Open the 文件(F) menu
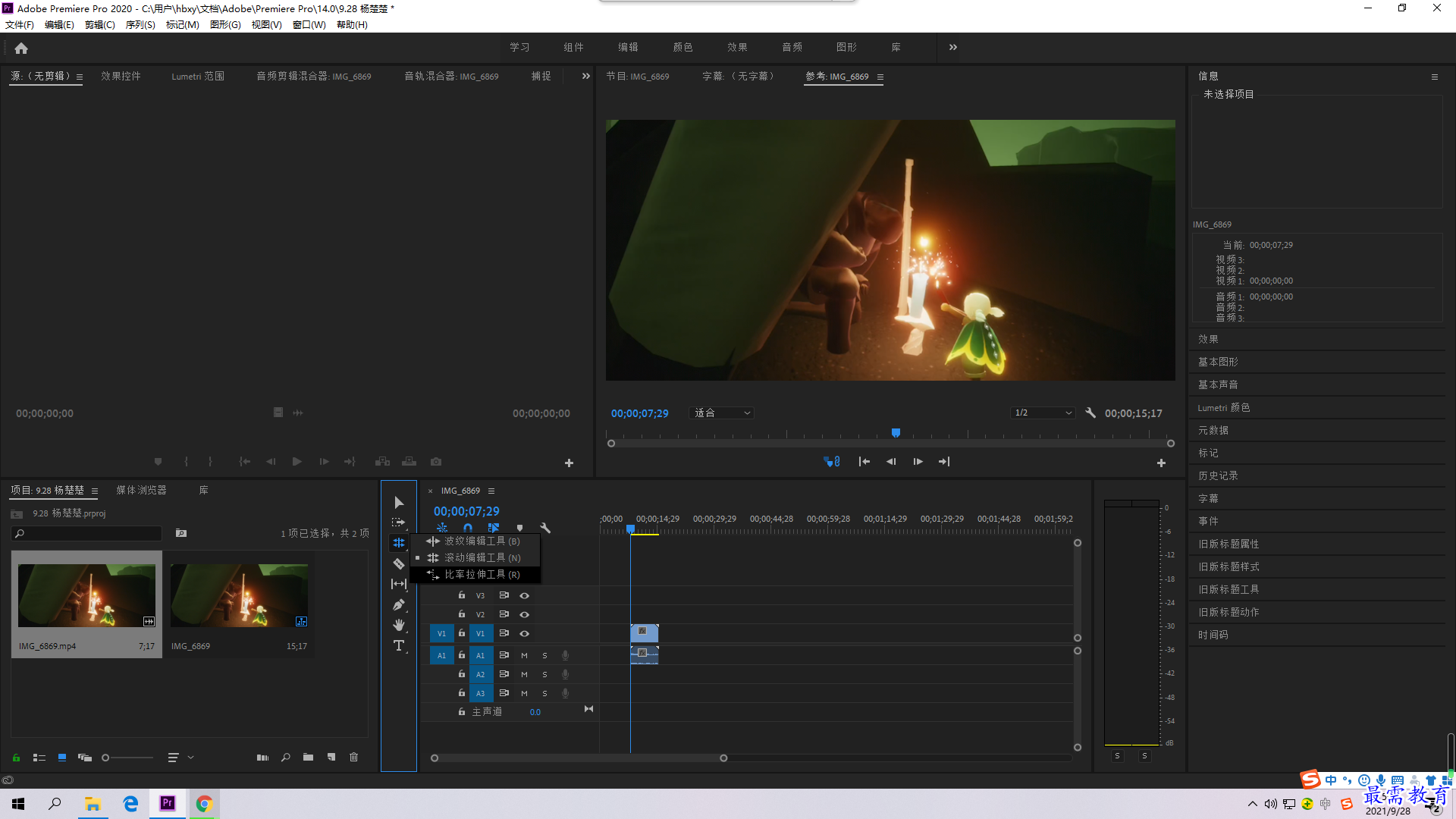 pyautogui.click(x=20, y=24)
